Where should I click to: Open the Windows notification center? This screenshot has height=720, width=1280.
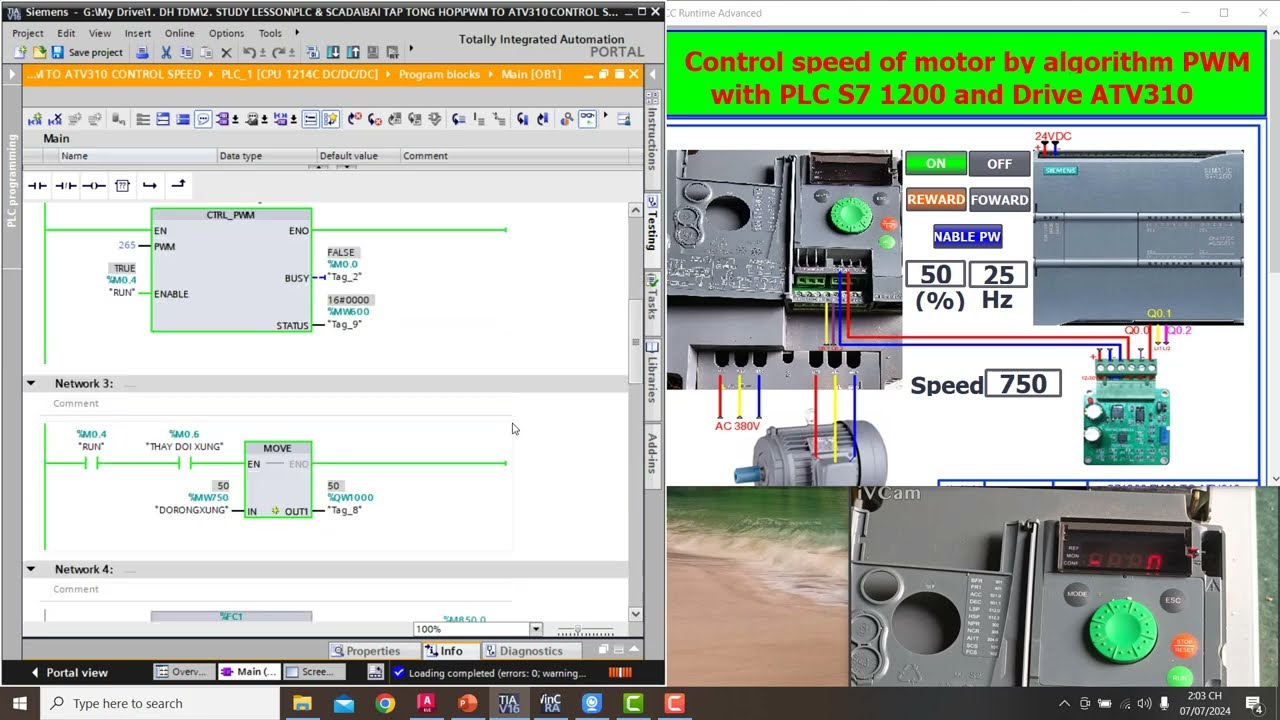(1253, 703)
